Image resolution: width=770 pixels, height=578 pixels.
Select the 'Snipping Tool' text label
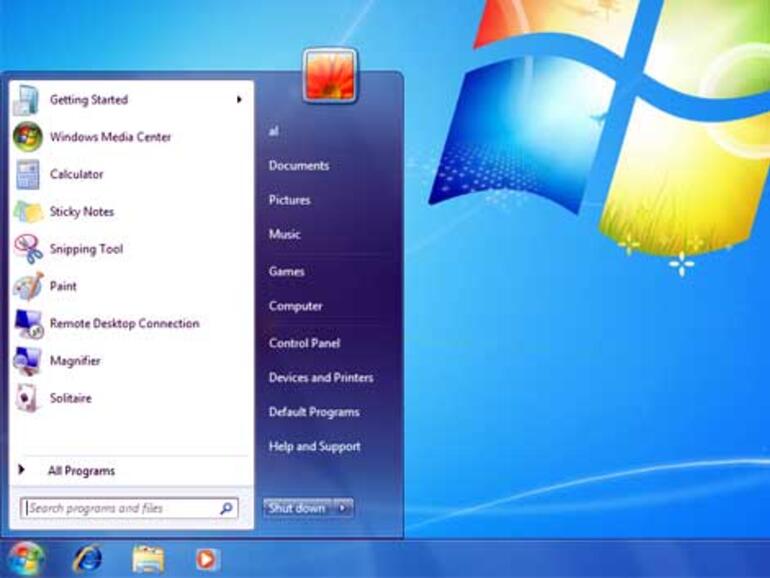tap(86, 249)
